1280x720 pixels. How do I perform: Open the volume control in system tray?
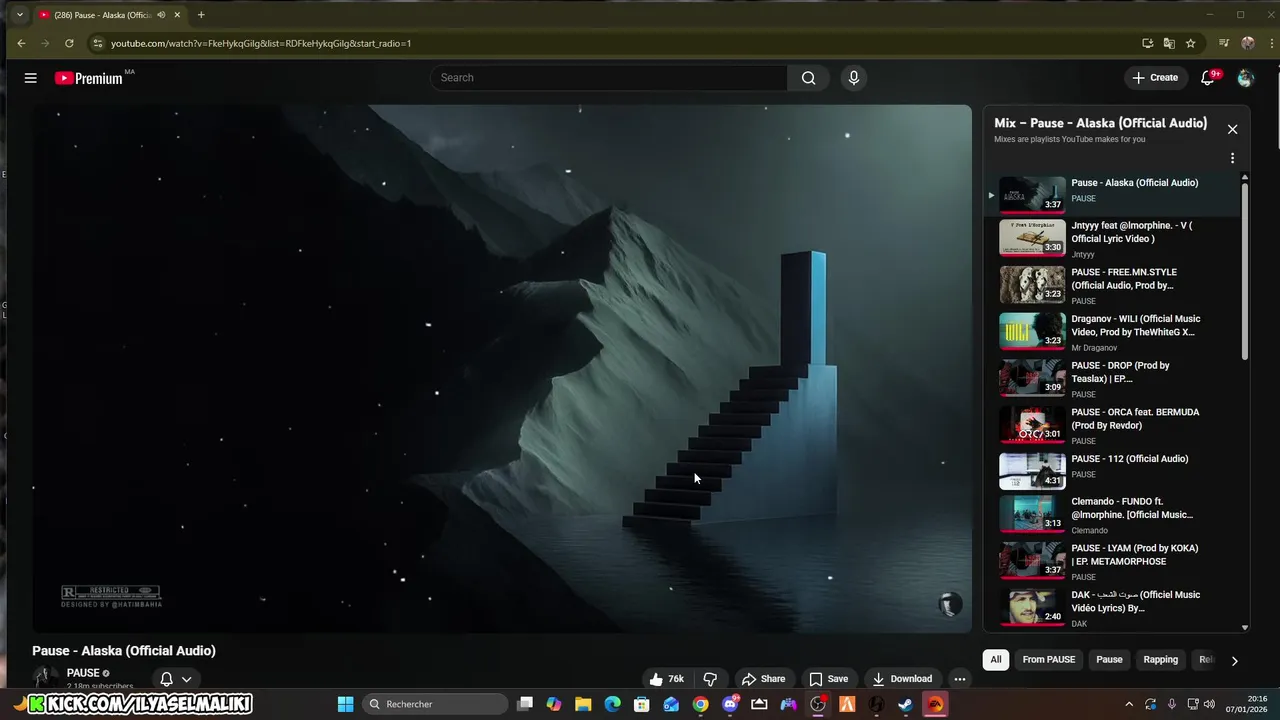click(1209, 704)
